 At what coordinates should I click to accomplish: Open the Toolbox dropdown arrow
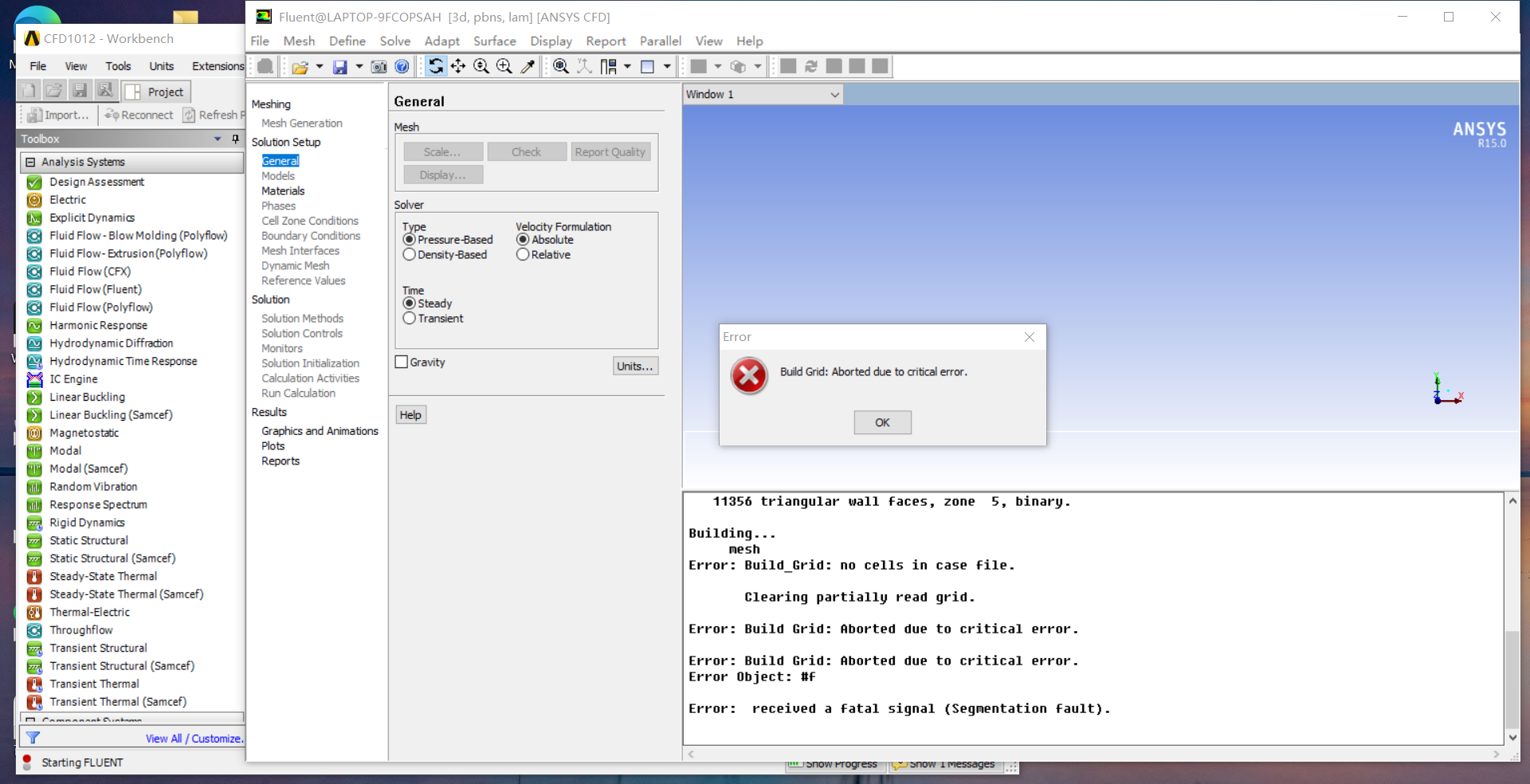click(218, 139)
